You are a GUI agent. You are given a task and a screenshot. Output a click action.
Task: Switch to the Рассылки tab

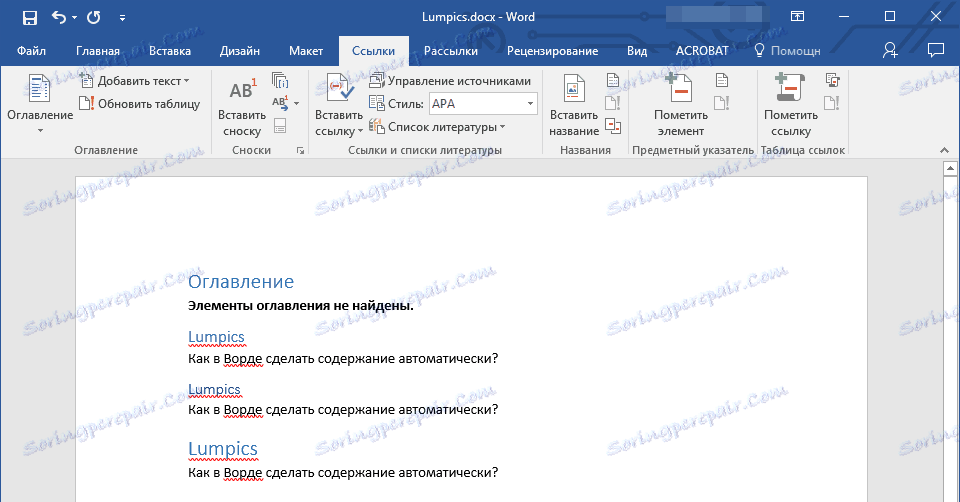point(451,51)
